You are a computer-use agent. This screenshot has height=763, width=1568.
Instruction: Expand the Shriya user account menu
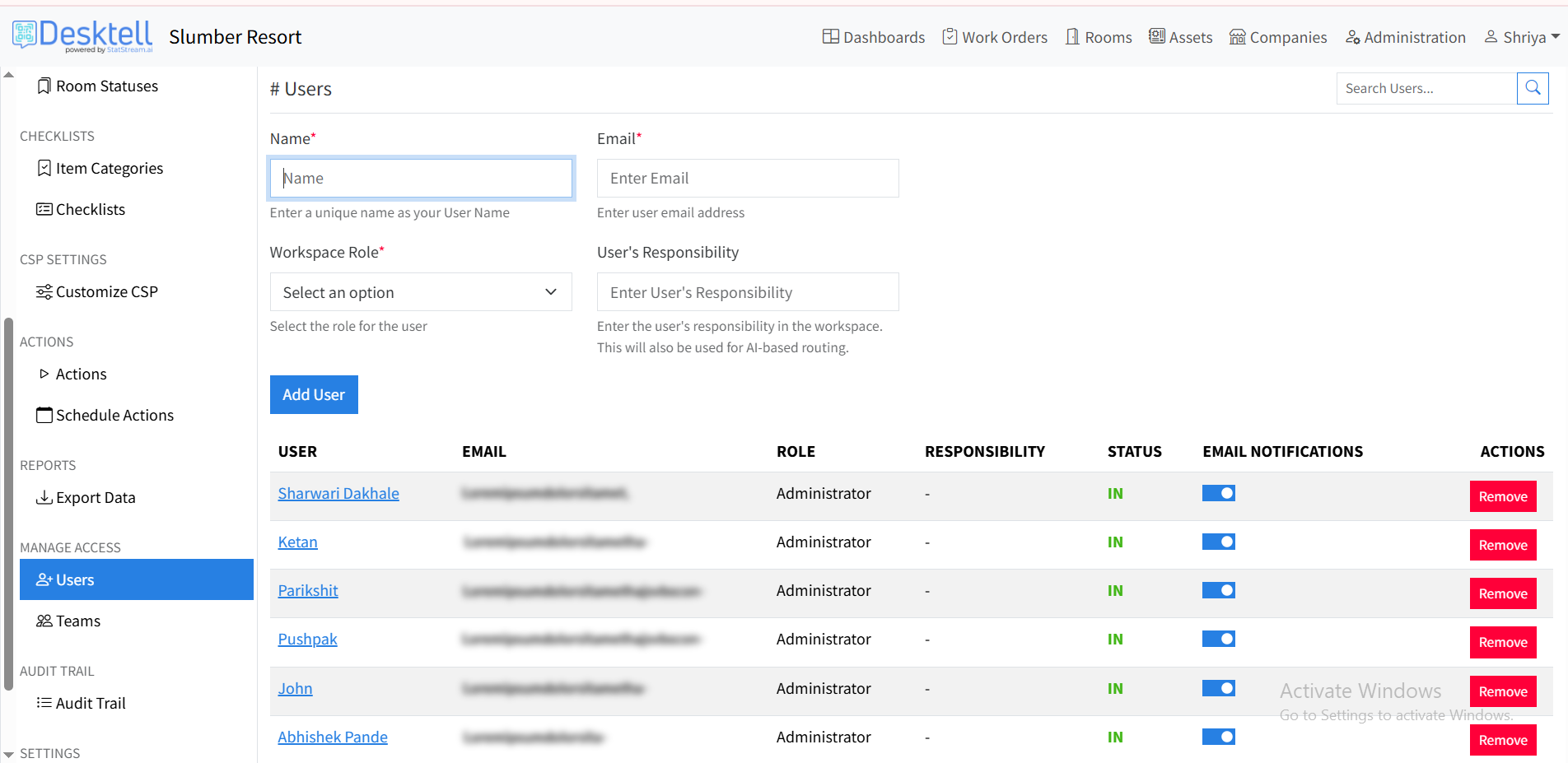pos(1522,37)
